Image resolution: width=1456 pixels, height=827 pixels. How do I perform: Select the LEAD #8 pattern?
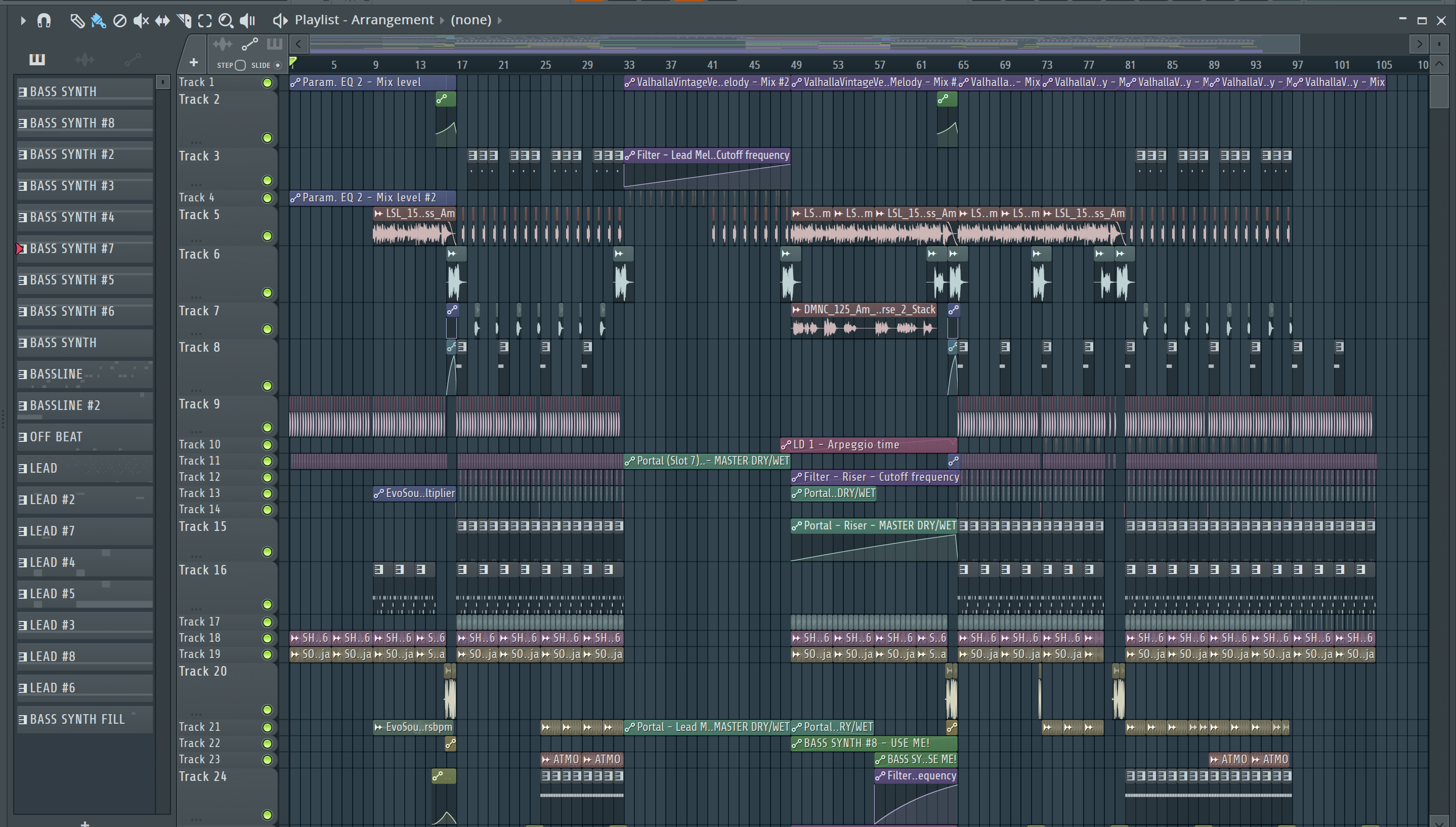[x=85, y=656]
